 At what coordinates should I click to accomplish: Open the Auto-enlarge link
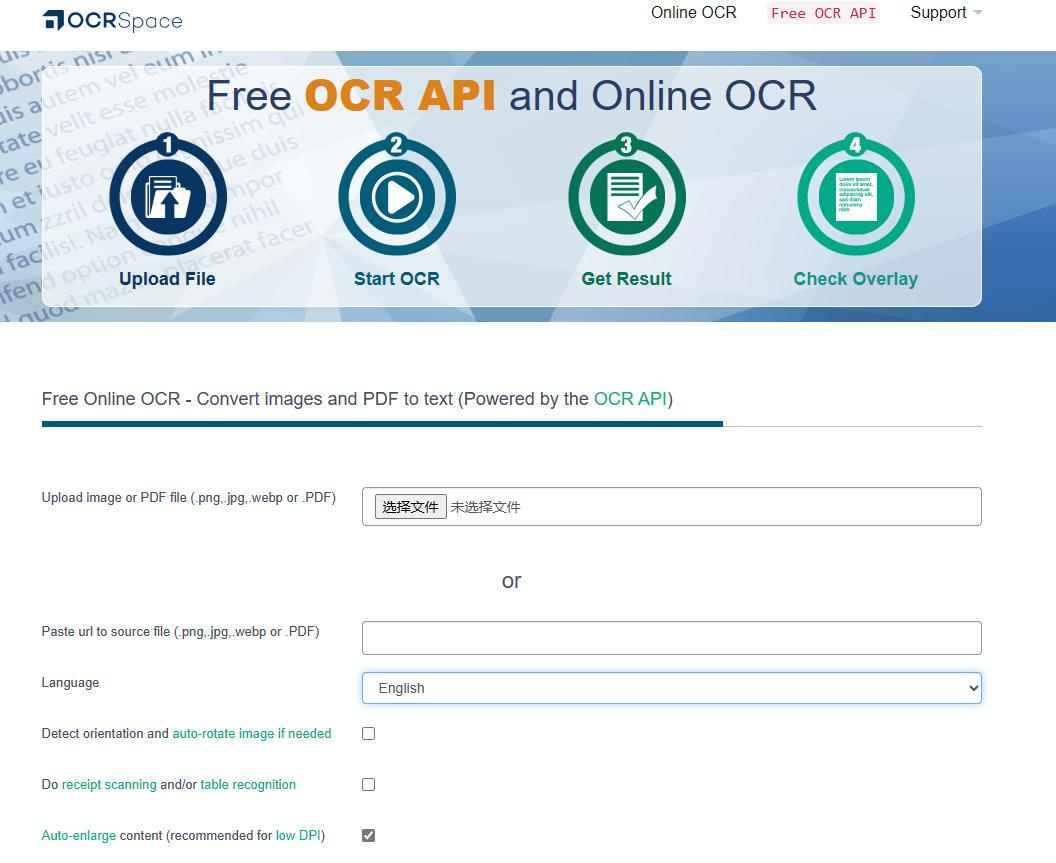point(79,835)
